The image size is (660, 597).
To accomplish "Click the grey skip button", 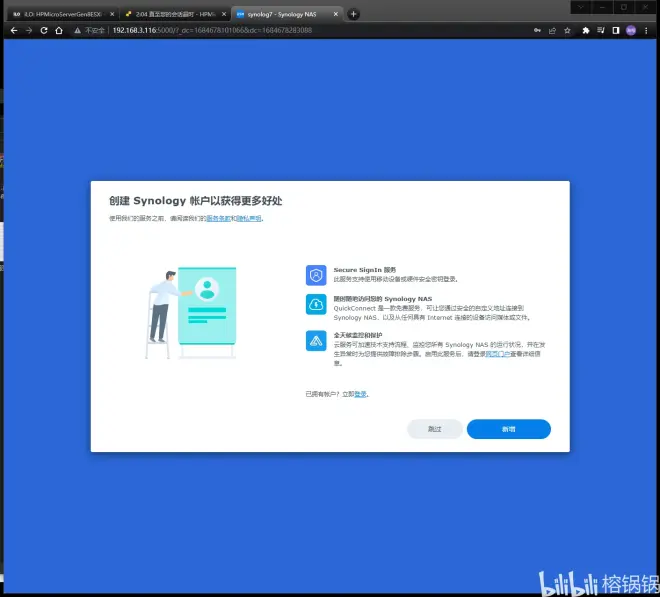I will click(x=435, y=429).
